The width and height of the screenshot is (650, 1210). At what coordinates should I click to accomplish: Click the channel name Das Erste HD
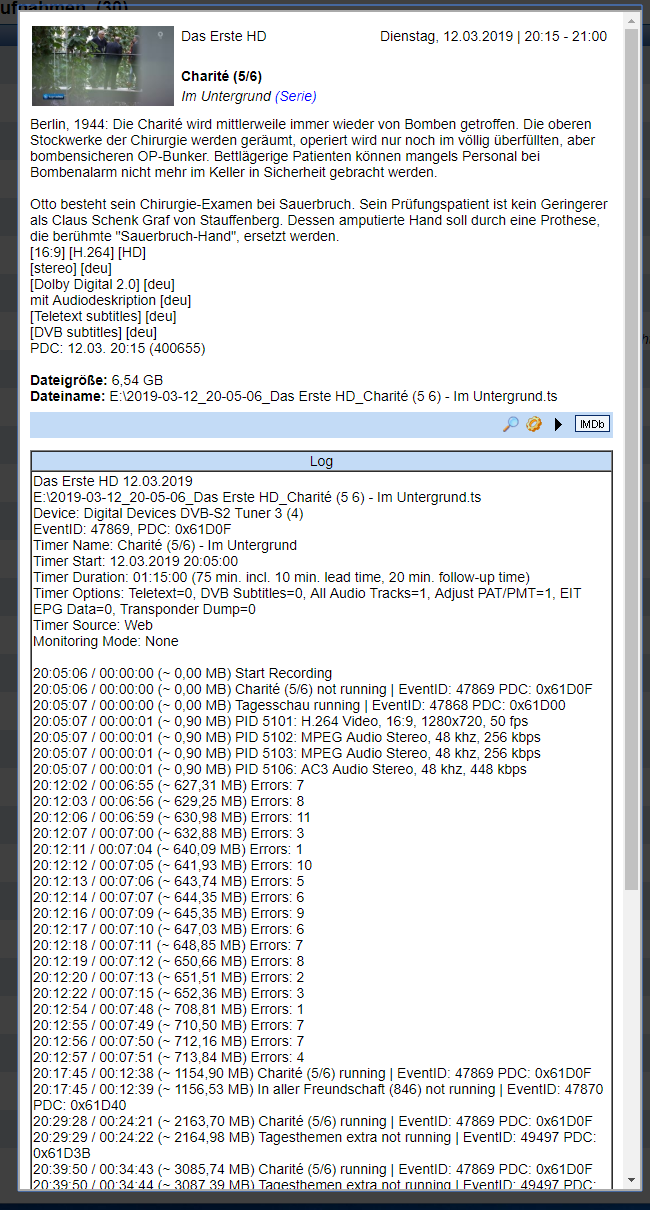pyautogui.click(x=224, y=36)
